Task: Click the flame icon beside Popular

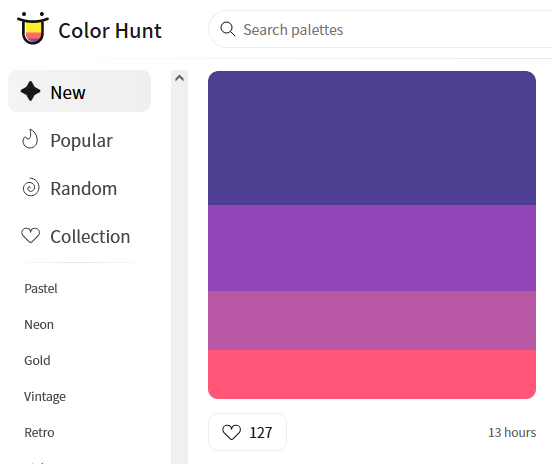Action: [x=30, y=139]
